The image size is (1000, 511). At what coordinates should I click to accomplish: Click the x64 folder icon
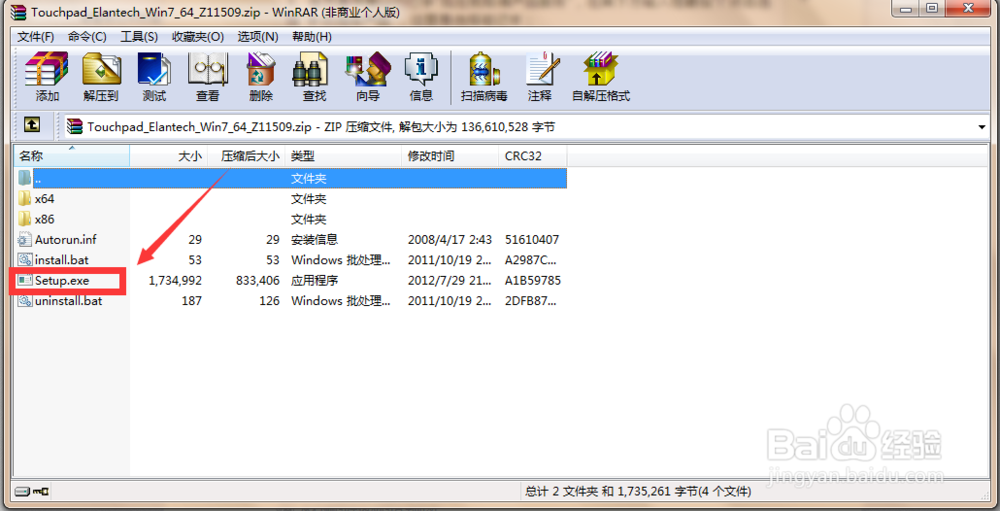click(x=25, y=199)
